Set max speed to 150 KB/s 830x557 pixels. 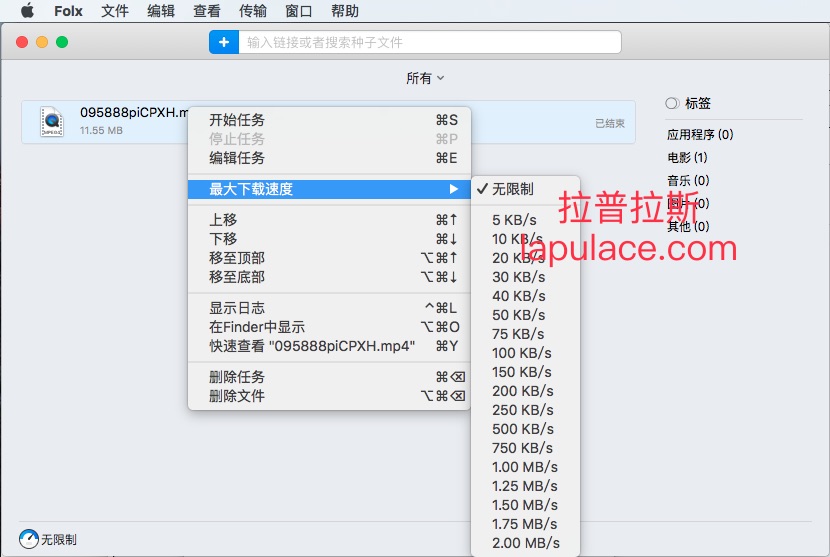click(x=525, y=372)
